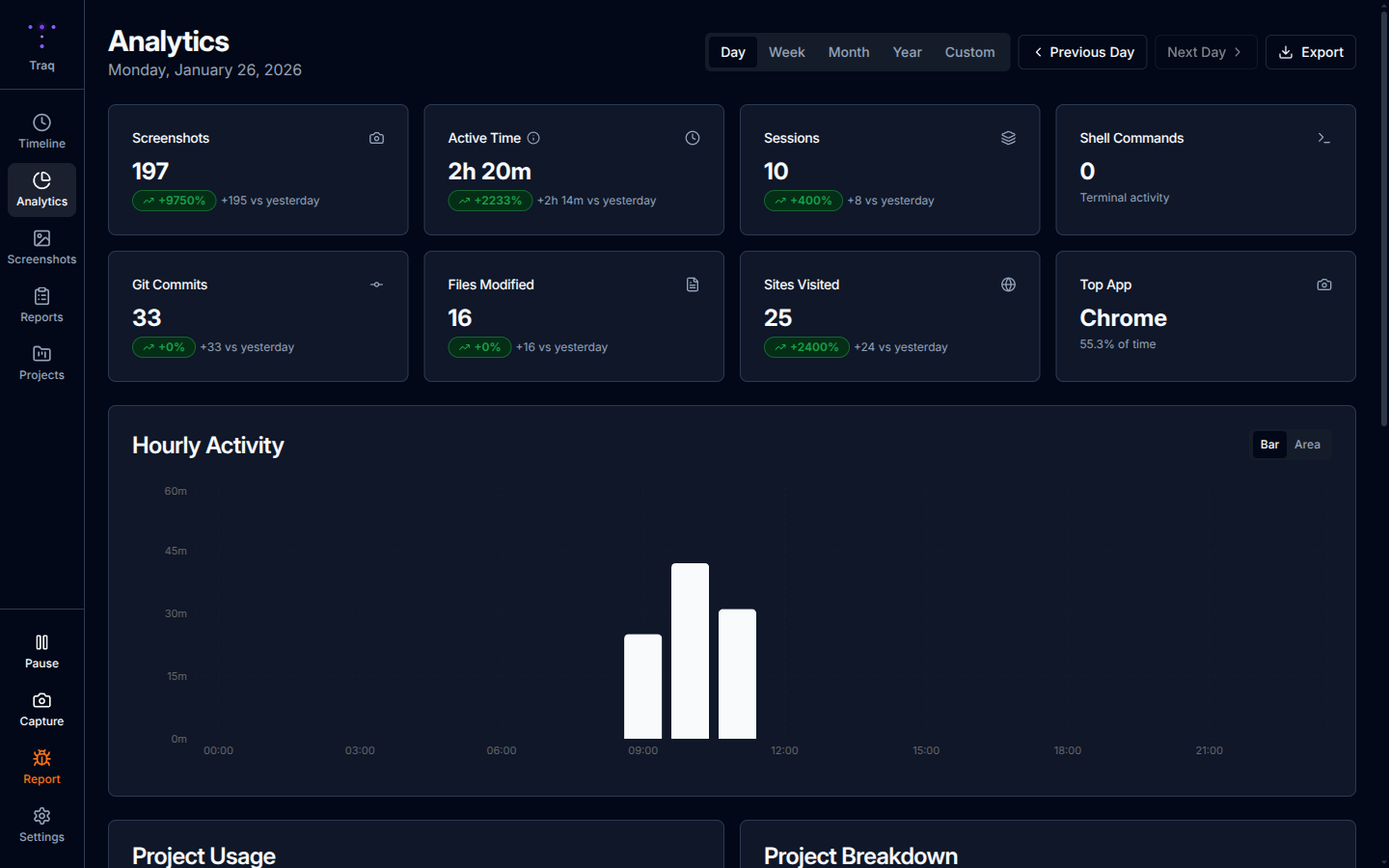Viewport: 1389px width, 868px height.
Task: Open Settings from the sidebar gear icon
Action: (x=41, y=823)
